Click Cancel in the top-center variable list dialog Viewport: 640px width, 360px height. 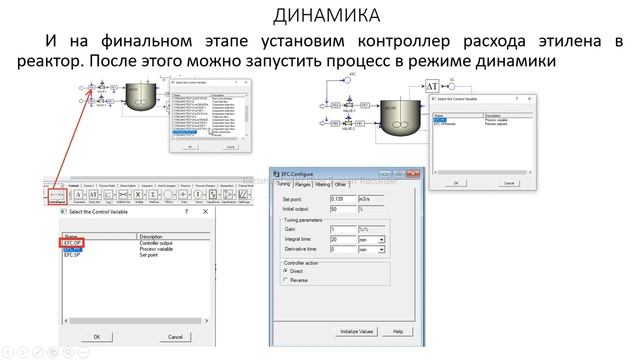pyautogui.click(x=231, y=147)
